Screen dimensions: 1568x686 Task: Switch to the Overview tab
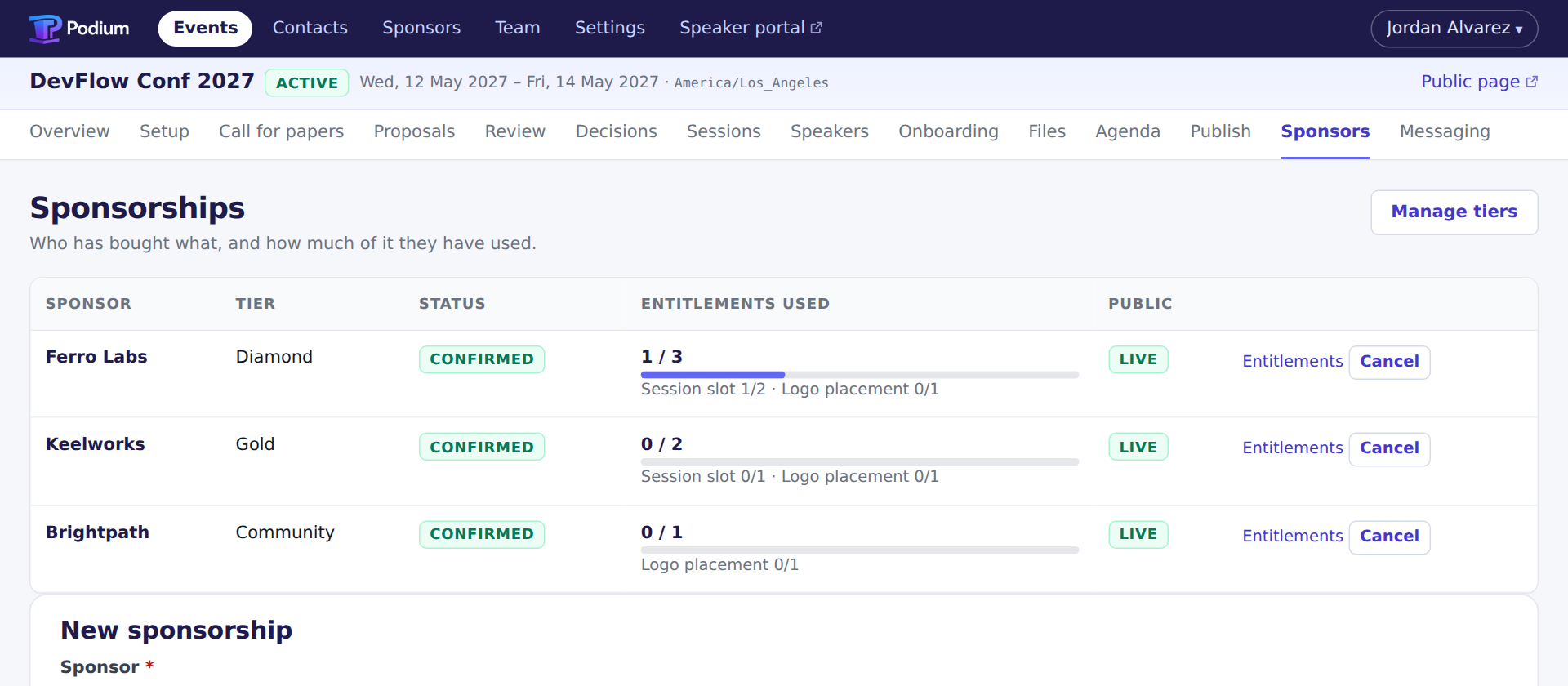(x=69, y=131)
